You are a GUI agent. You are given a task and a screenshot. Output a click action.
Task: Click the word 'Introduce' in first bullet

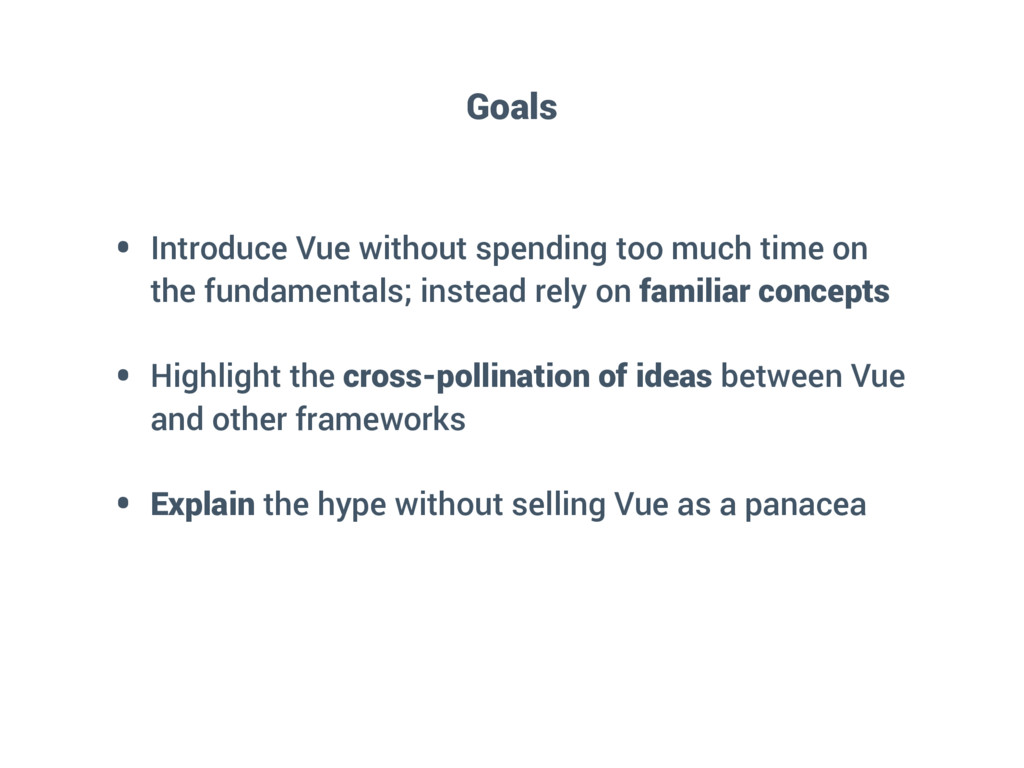[215, 248]
